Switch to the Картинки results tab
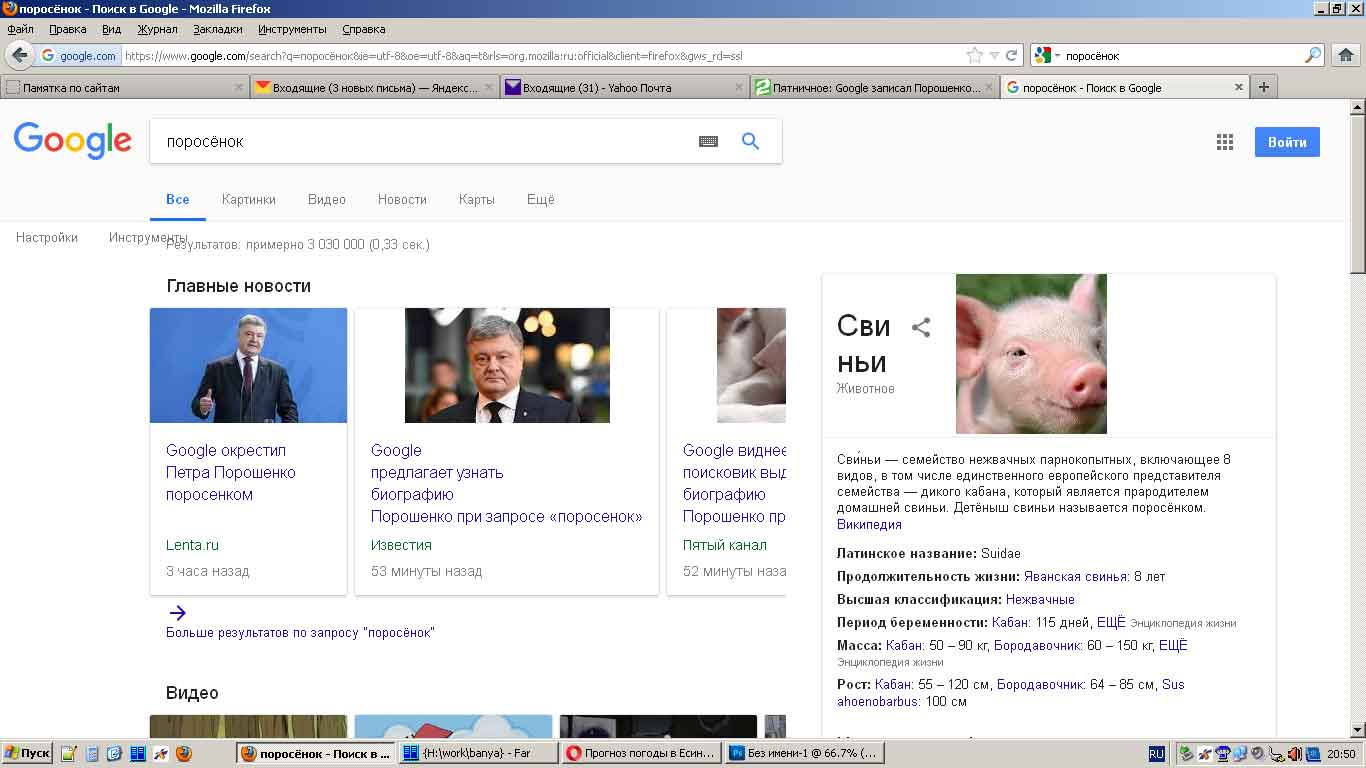Viewport: 1366px width, 768px height. [248, 199]
